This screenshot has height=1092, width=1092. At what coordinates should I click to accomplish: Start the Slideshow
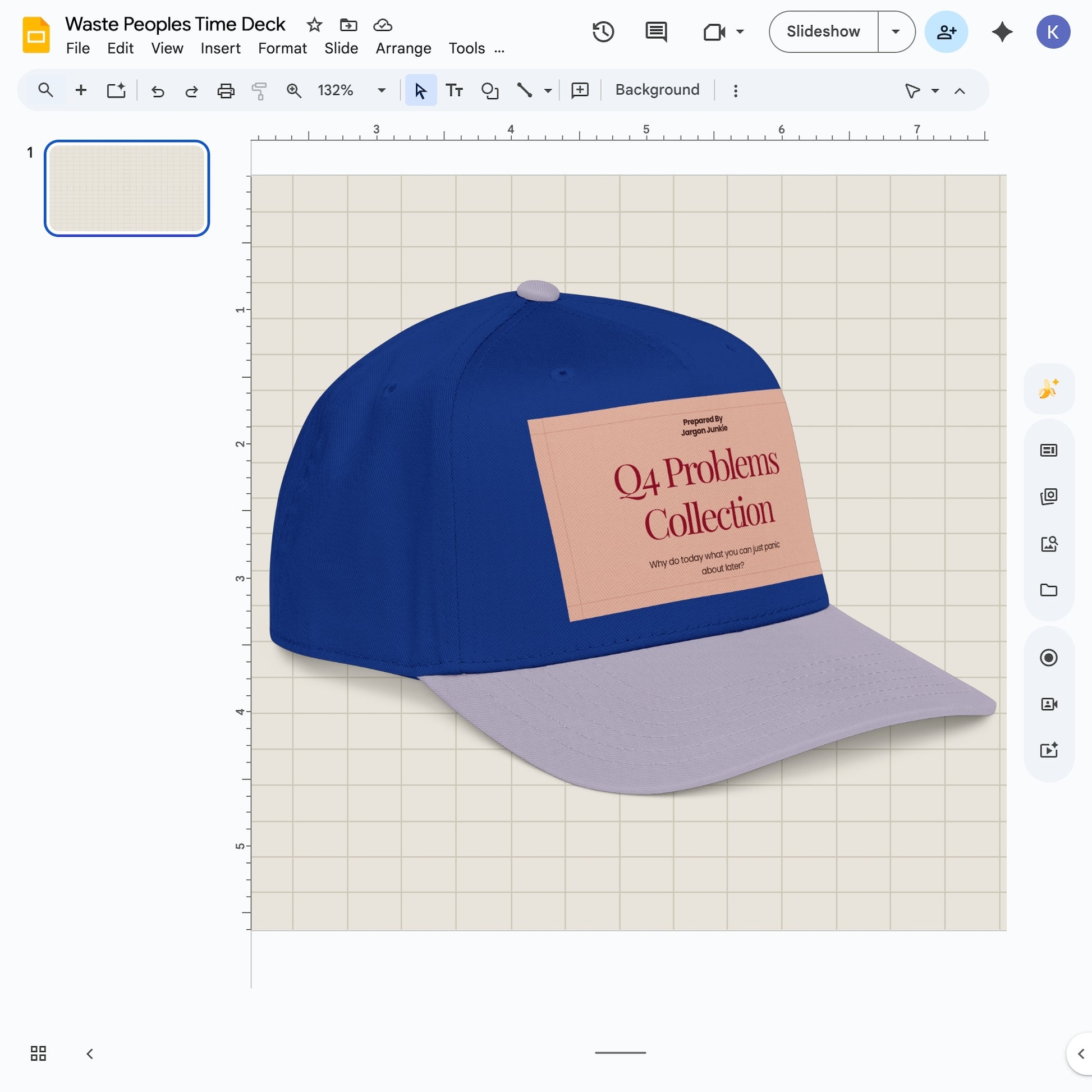pos(823,31)
